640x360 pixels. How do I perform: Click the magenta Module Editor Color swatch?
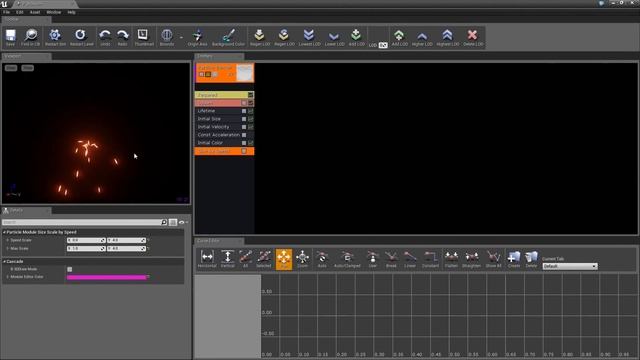[107, 277]
